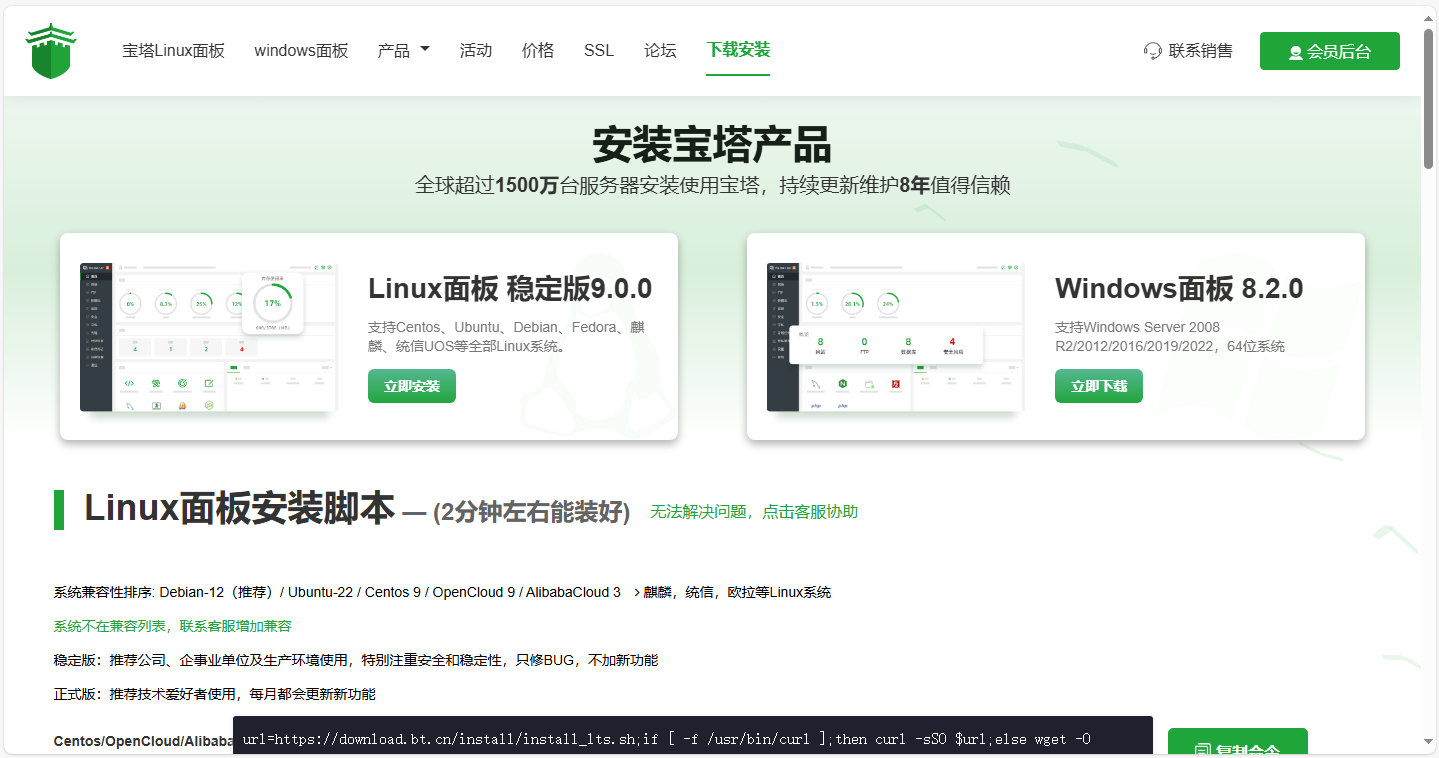The width and height of the screenshot is (1439, 758).
Task: Click the scrollbar down arrow
Action: pyautogui.click(x=1430, y=742)
